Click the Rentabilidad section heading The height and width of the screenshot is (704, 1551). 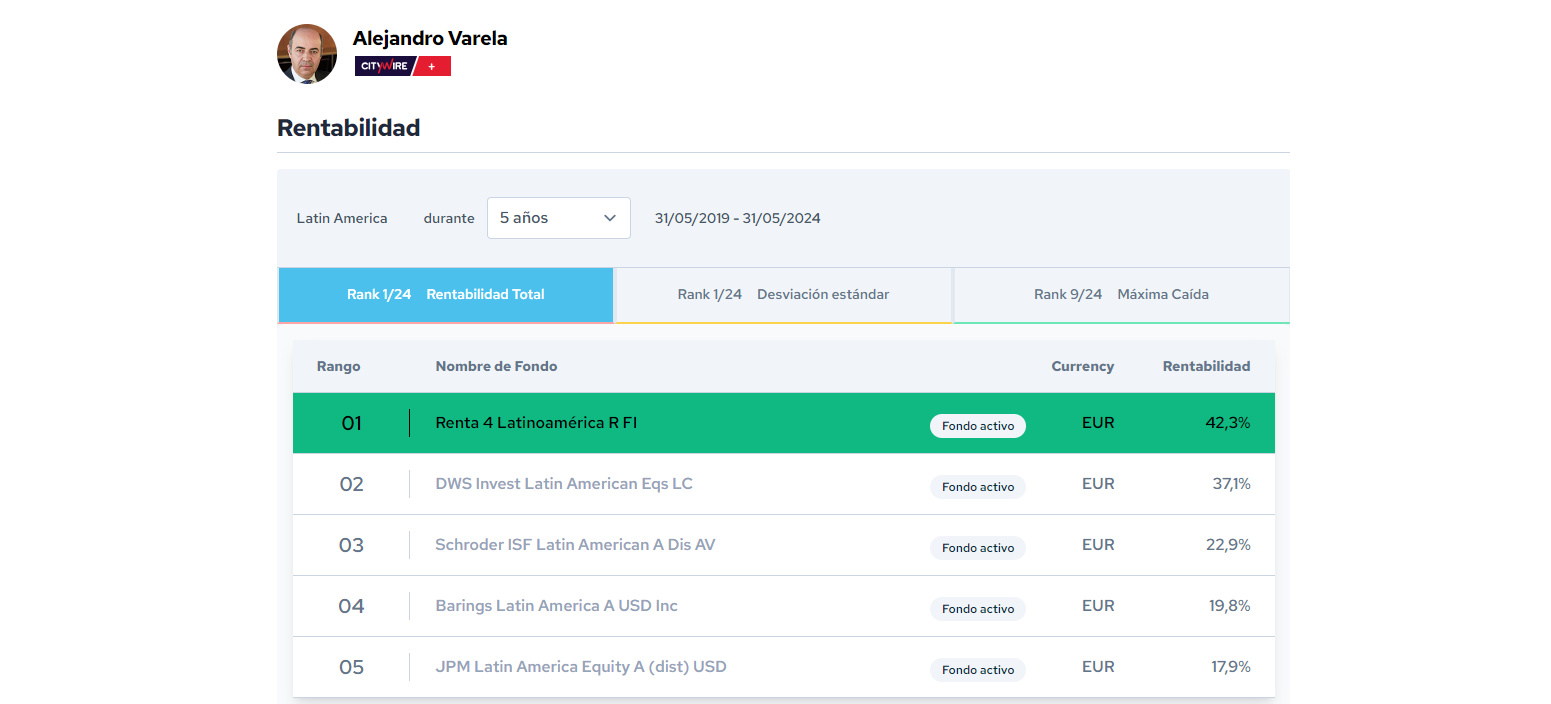[x=348, y=128]
